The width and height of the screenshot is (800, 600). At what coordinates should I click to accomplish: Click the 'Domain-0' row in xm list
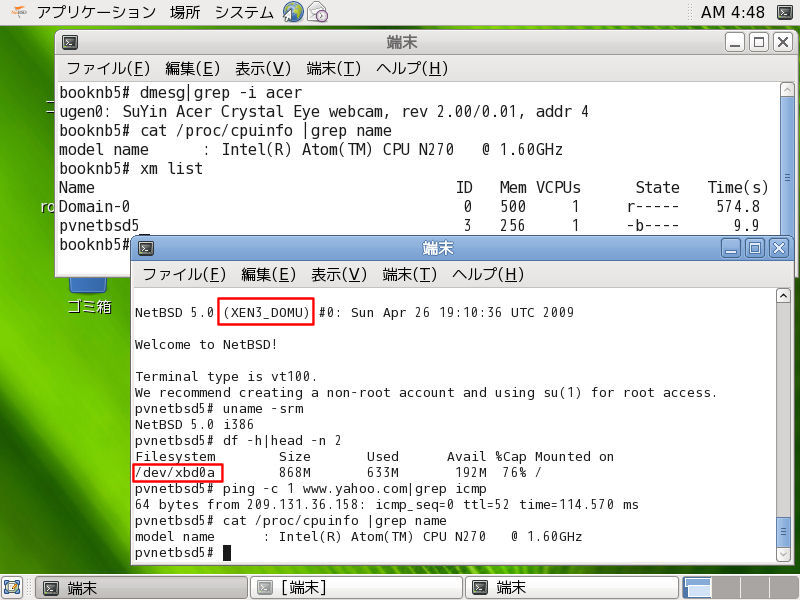(x=409, y=207)
